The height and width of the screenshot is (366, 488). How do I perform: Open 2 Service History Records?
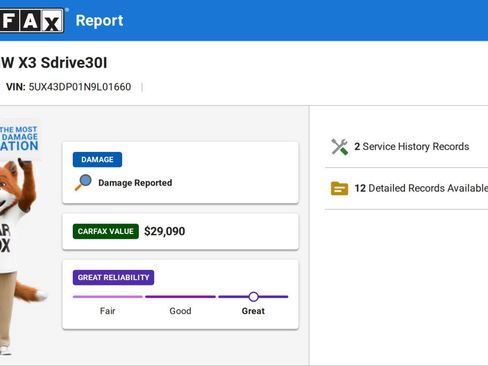[x=411, y=147]
